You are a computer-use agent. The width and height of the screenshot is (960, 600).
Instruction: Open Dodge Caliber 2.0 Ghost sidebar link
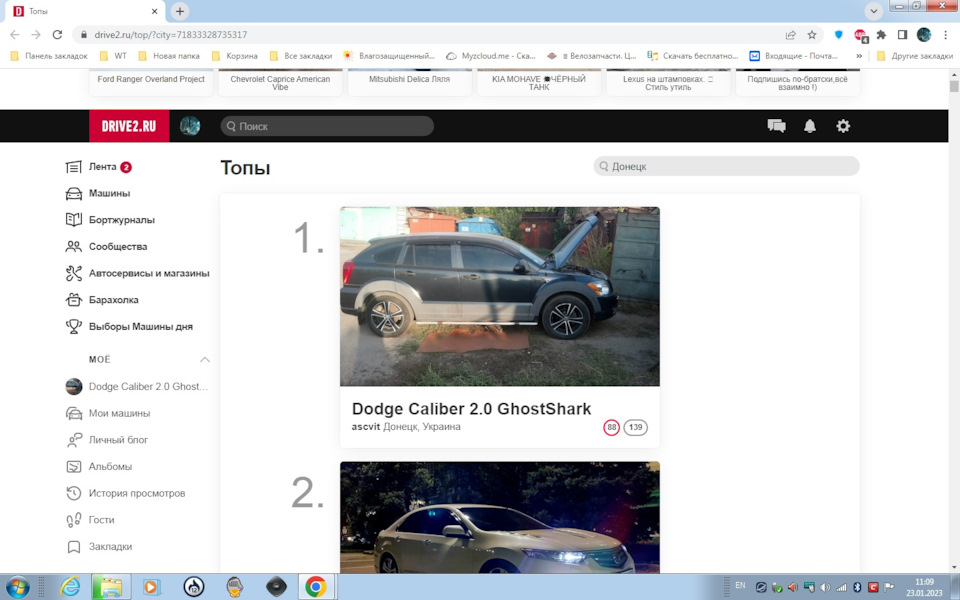click(x=148, y=386)
